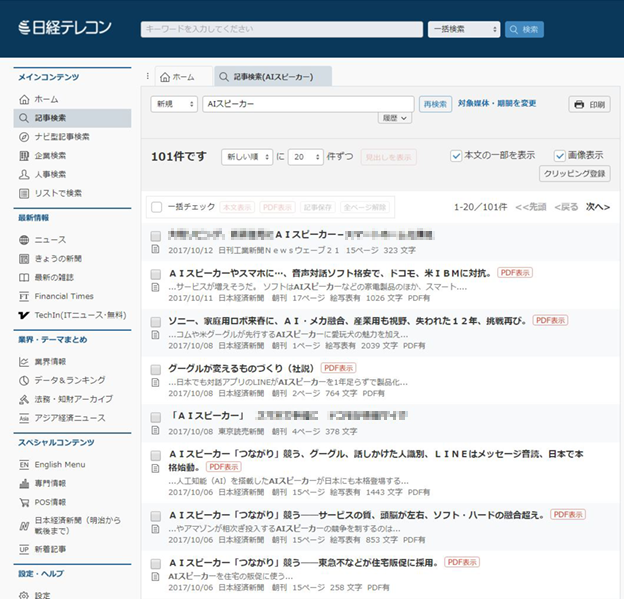Click the 印刷 button
The width and height of the screenshot is (624, 599).
589,104
